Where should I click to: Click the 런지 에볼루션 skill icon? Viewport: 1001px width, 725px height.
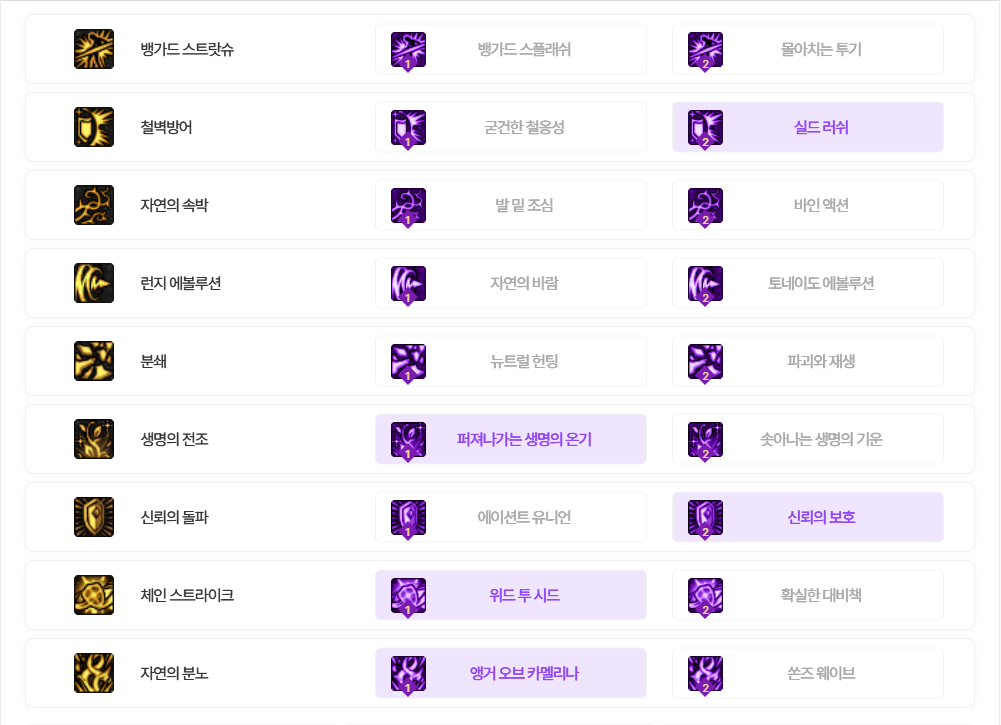pyautogui.click(x=94, y=283)
